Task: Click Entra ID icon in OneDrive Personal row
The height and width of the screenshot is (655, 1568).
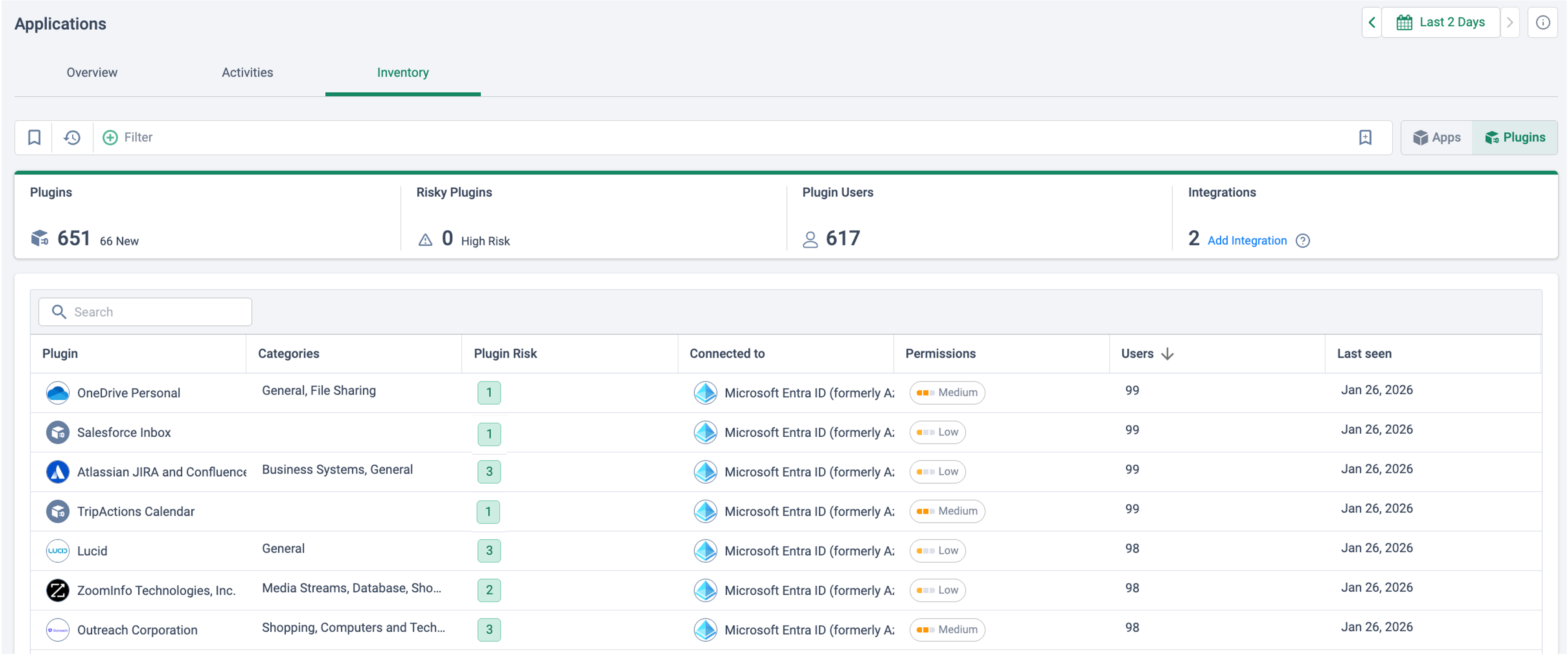Action: [705, 393]
